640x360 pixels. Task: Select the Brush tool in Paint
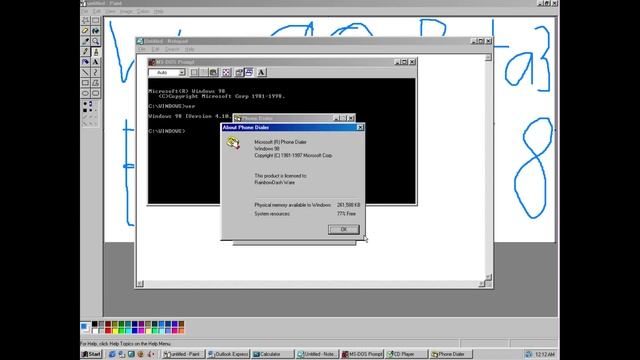pyautogui.click(x=96, y=51)
